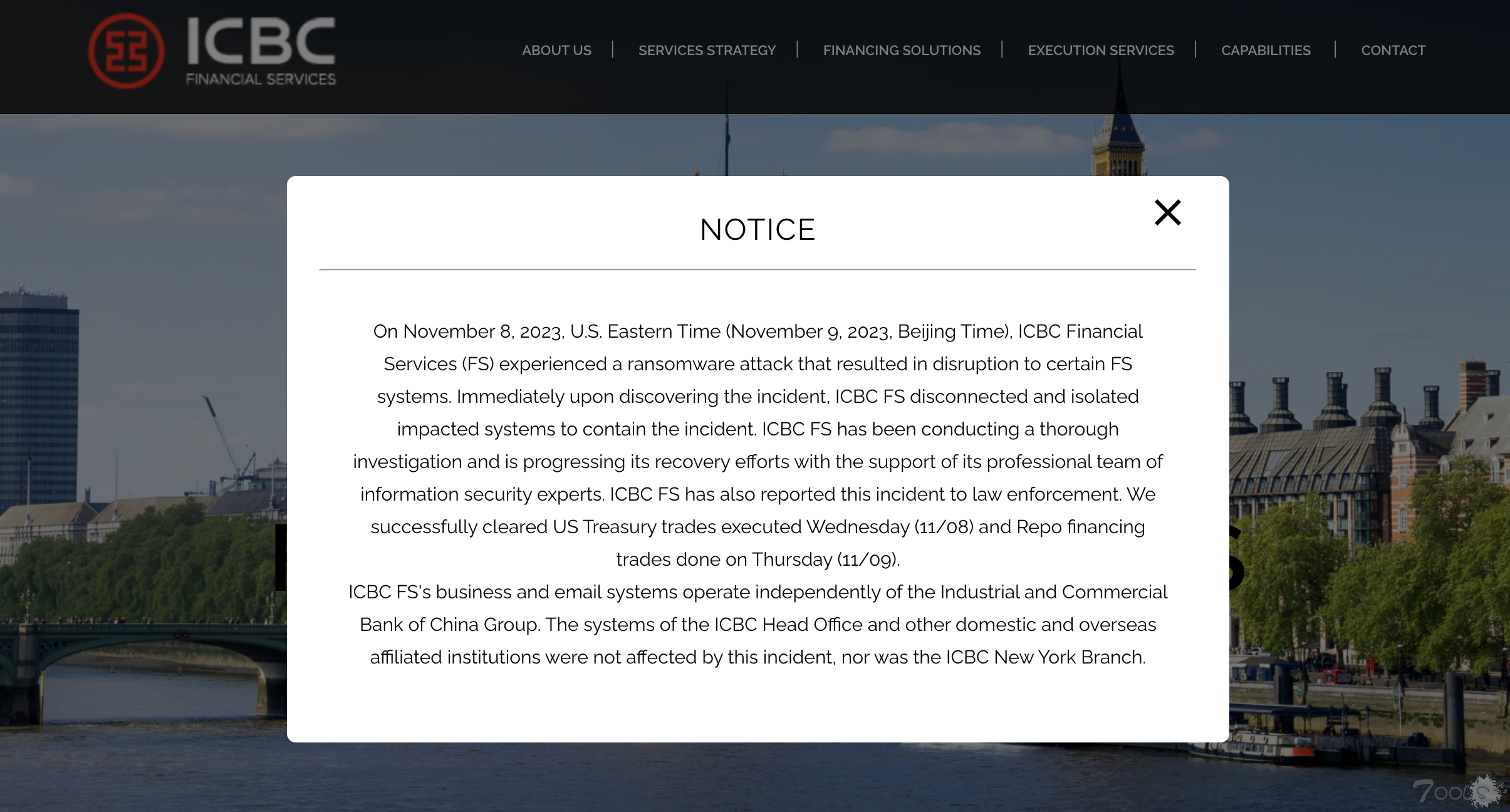The height and width of the screenshot is (812, 1510).
Task: Click the line beginning 'affiliated institutions were not affected'
Action: [758, 657]
